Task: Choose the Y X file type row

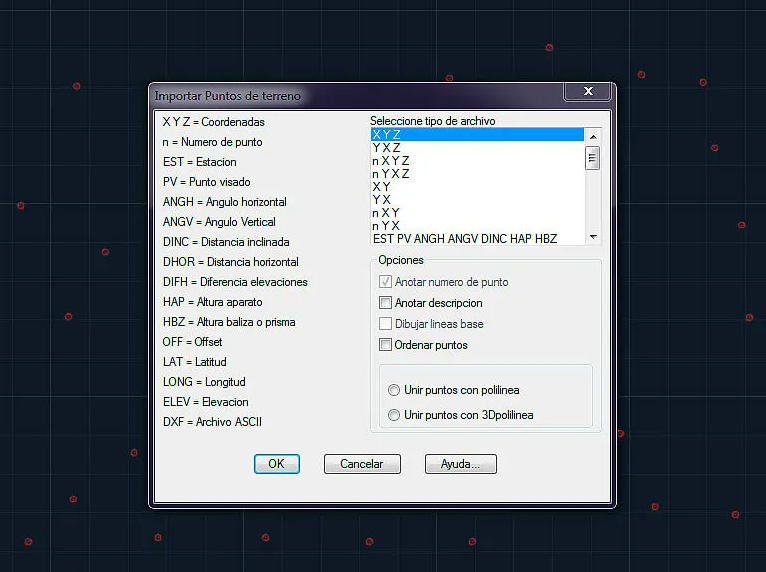Action: click(477, 200)
